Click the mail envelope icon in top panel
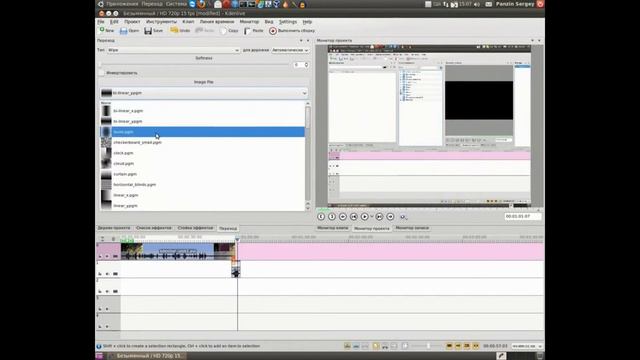 point(489,4)
